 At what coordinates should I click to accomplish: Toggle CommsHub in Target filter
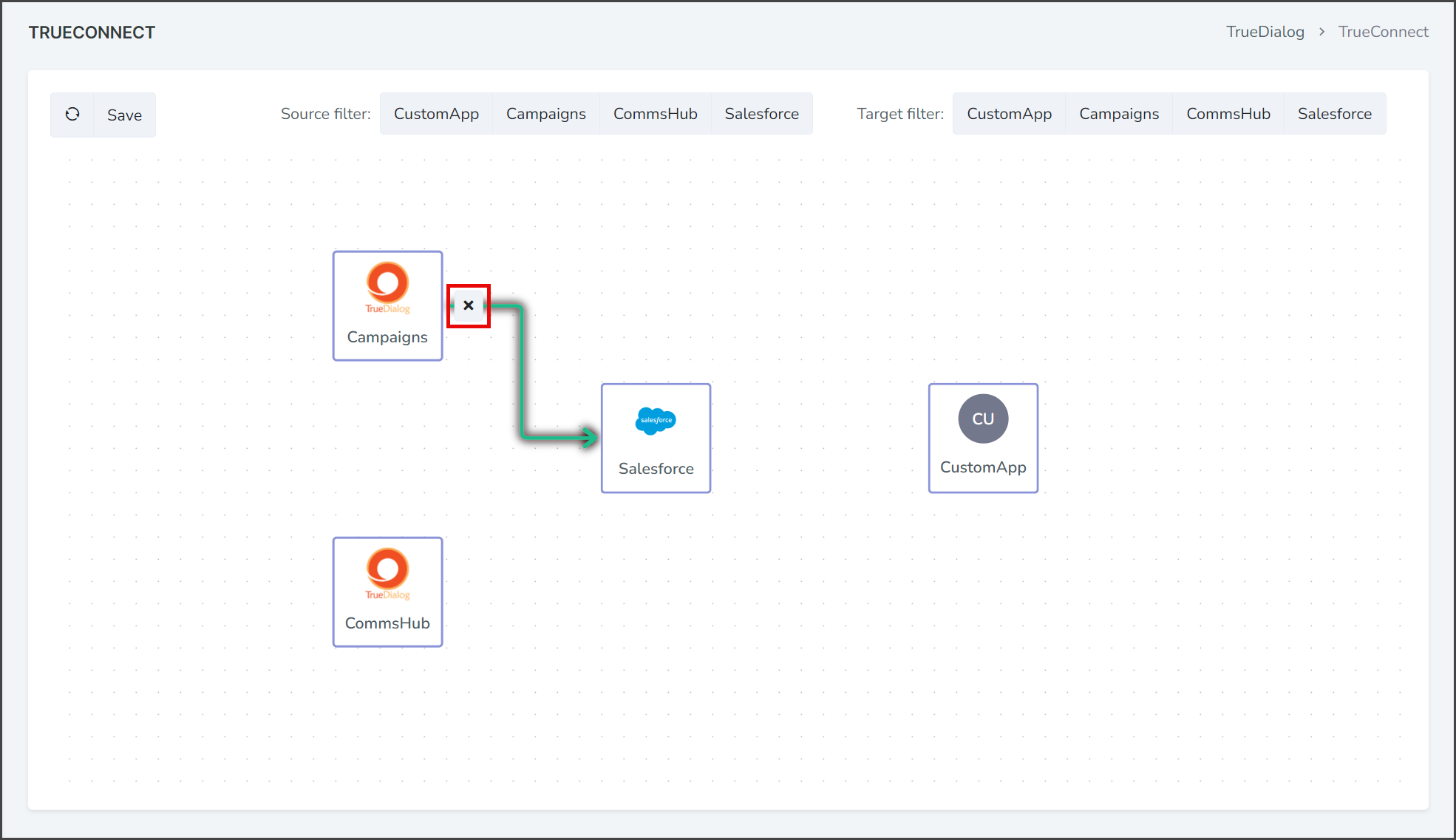pyautogui.click(x=1228, y=114)
